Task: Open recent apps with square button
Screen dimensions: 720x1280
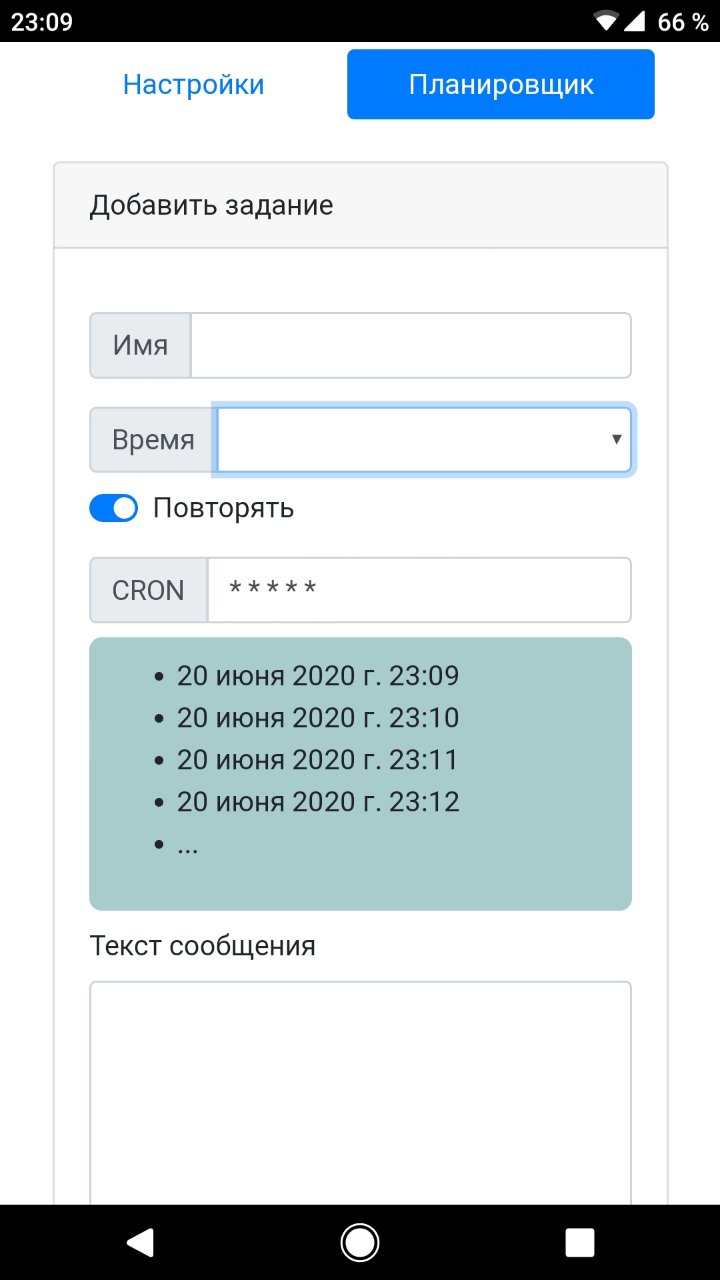Action: tap(580, 1242)
